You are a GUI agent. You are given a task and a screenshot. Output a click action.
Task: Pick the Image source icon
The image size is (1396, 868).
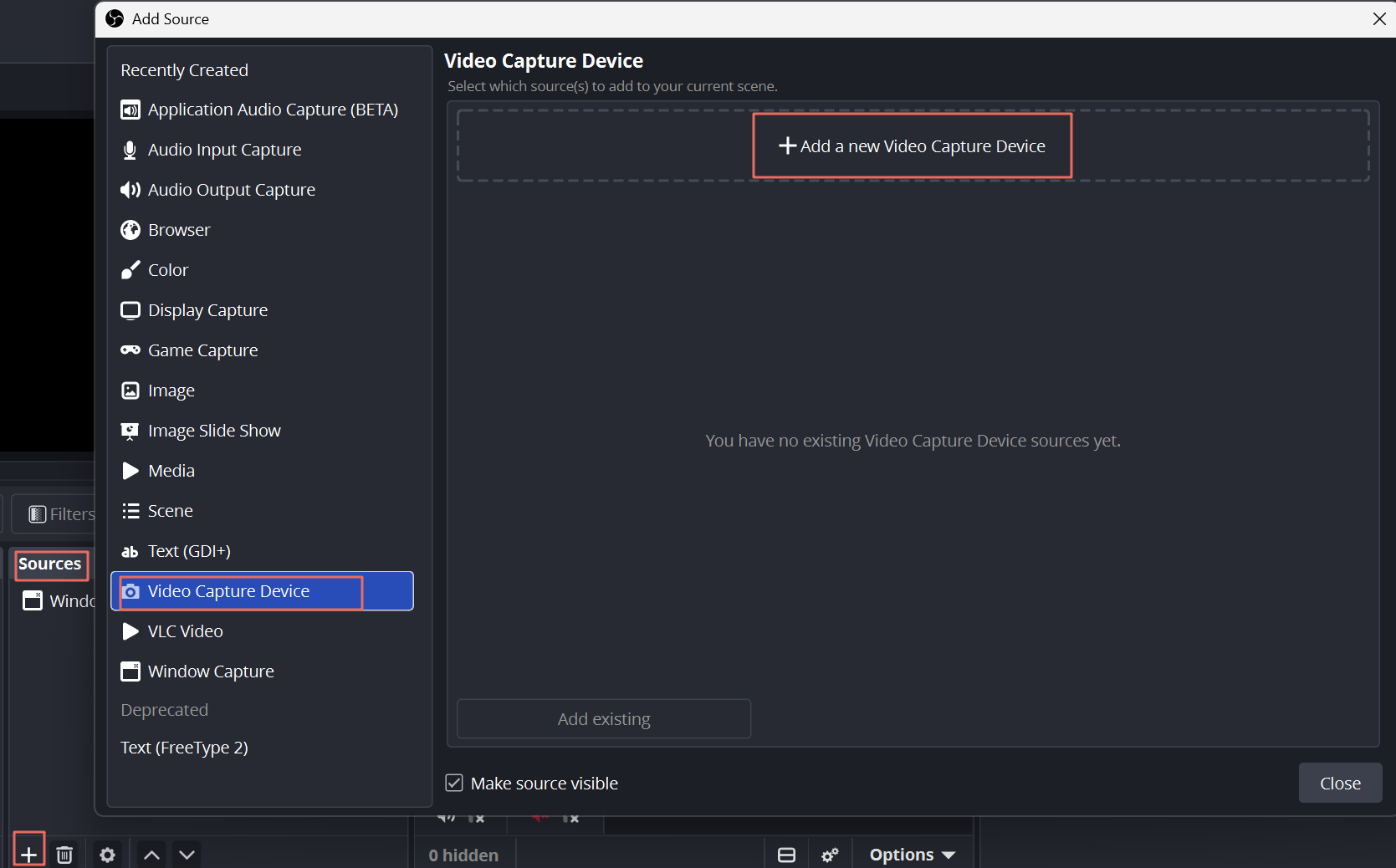pyautogui.click(x=130, y=391)
